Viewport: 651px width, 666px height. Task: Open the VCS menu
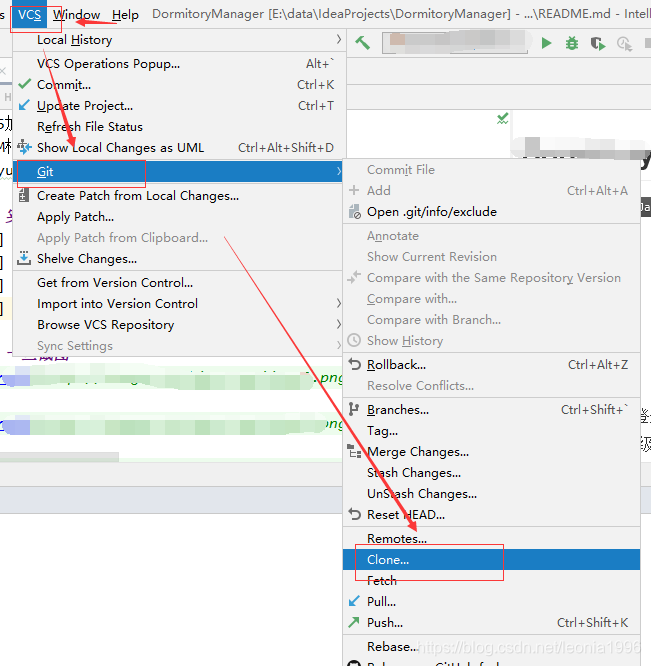coord(29,15)
